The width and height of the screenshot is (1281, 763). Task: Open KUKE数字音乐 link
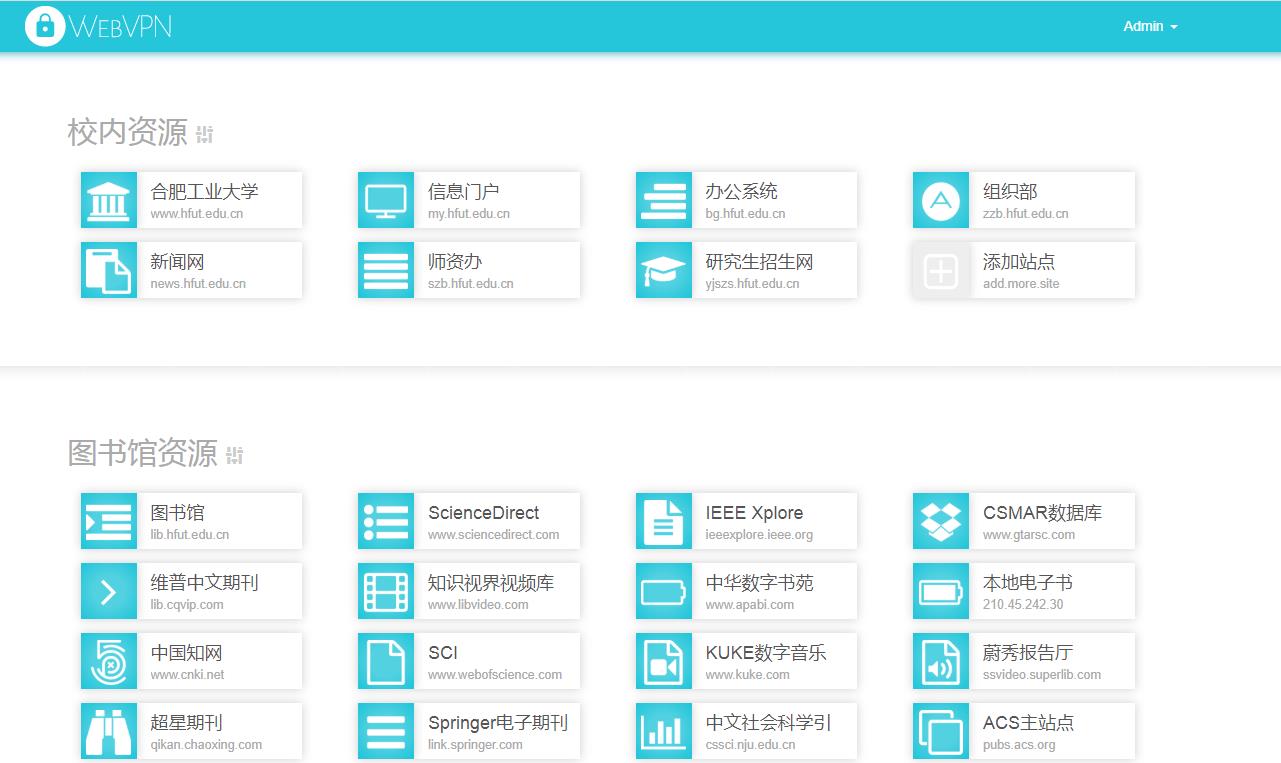click(766, 652)
